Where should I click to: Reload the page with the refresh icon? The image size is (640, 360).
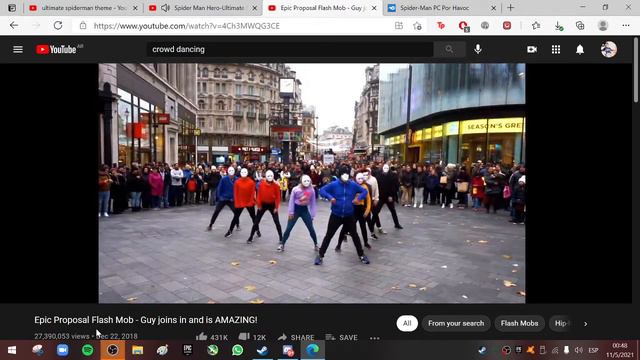click(x=58, y=26)
